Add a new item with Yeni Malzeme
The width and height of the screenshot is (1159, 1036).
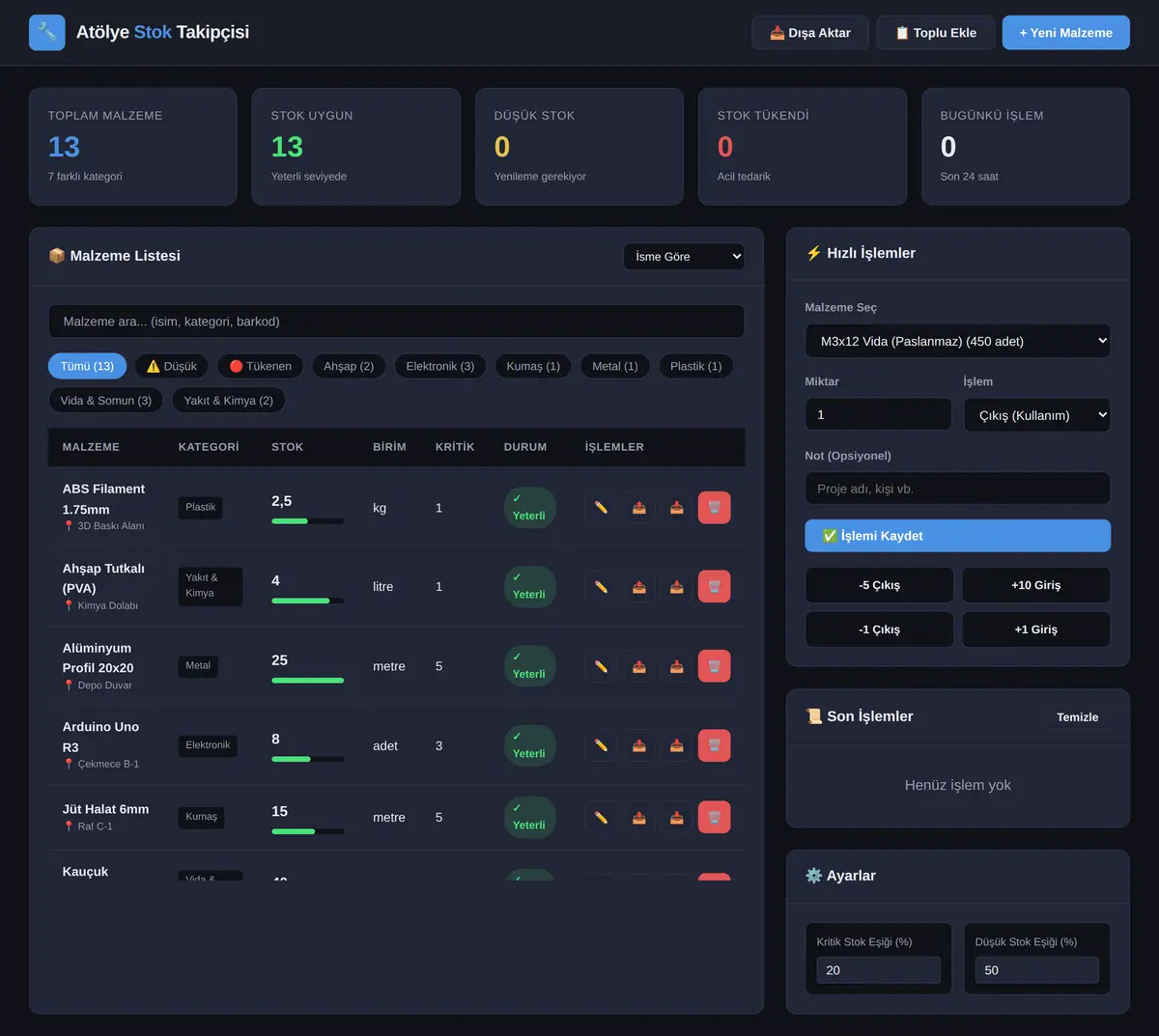click(x=1066, y=33)
